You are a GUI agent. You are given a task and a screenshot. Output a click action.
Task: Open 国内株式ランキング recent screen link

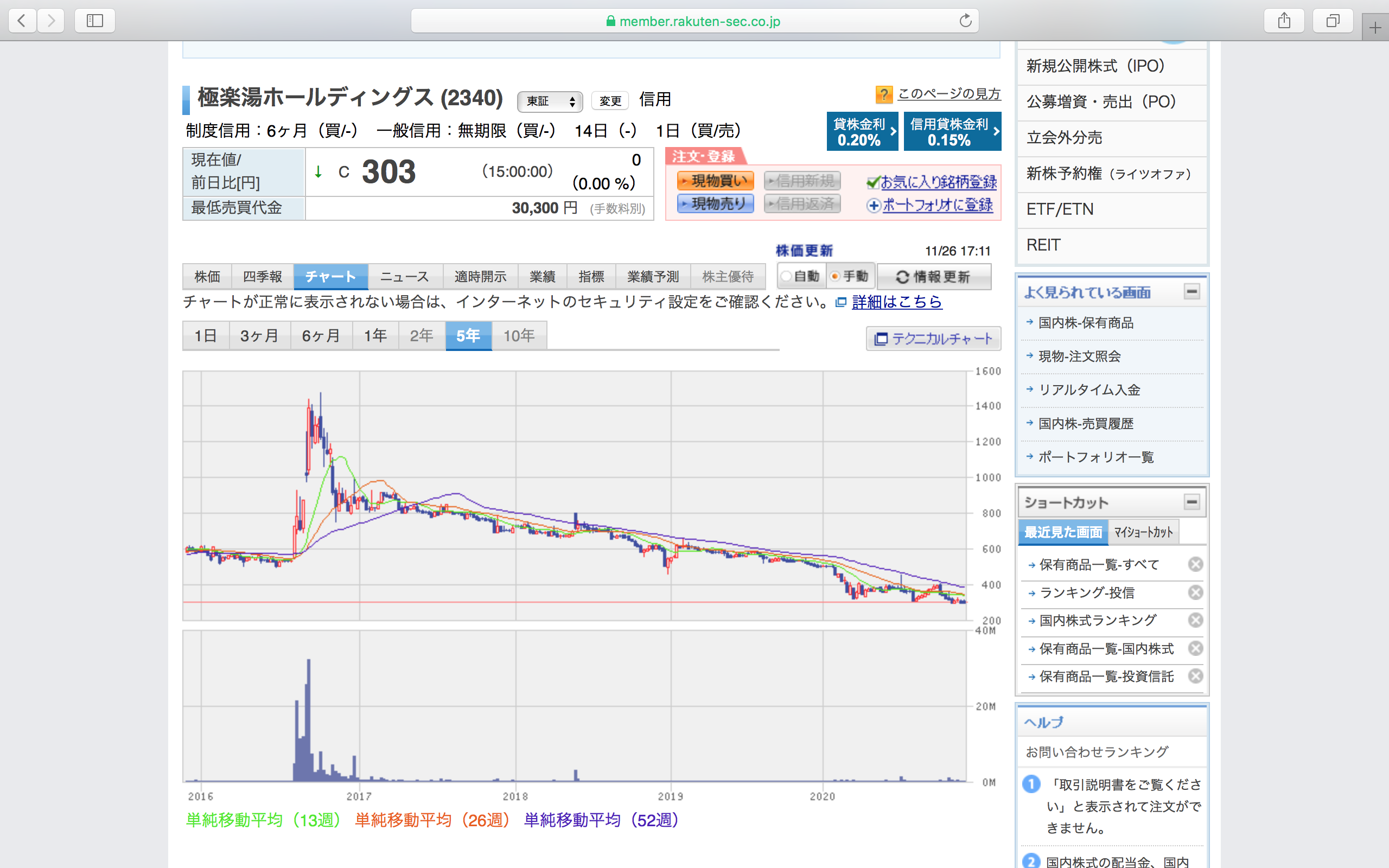[1098, 621]
